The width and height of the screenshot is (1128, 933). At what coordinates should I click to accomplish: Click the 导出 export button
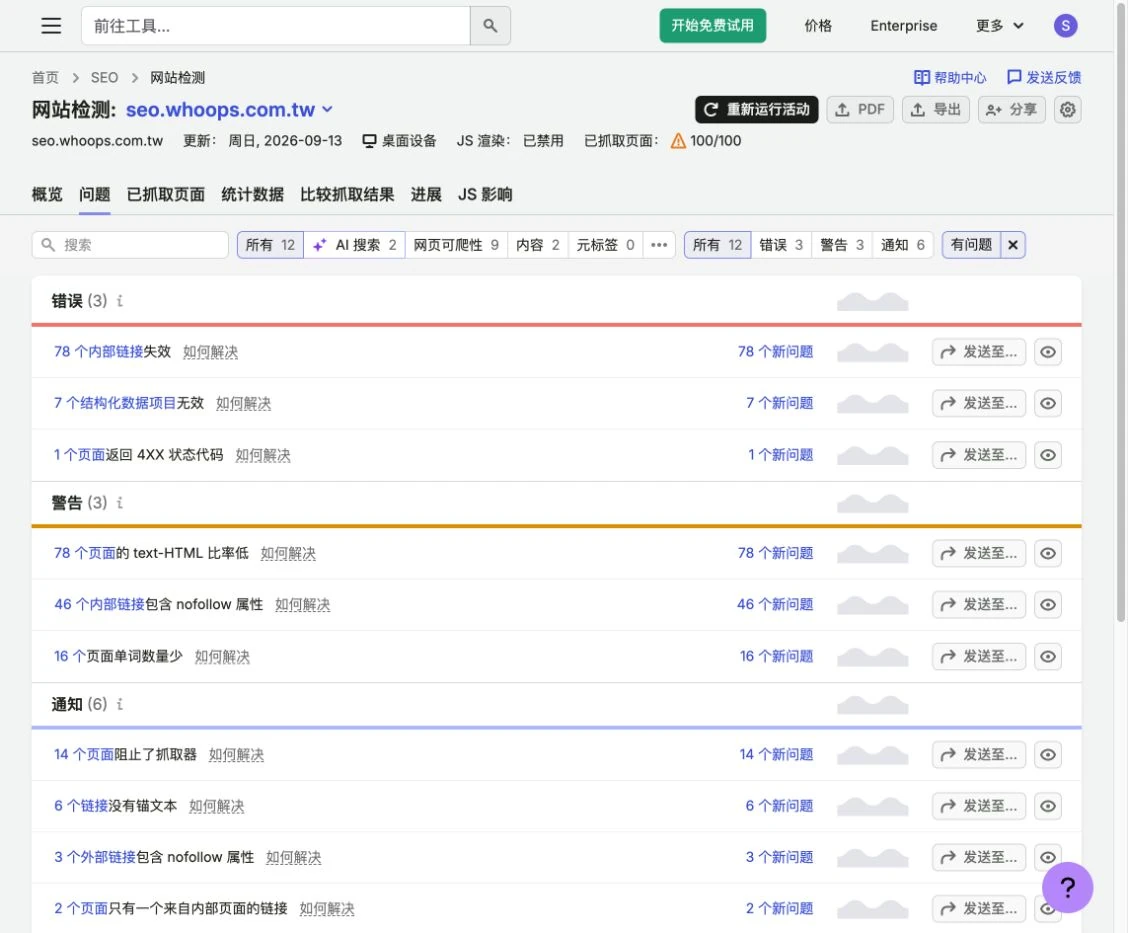coord(935,109)
